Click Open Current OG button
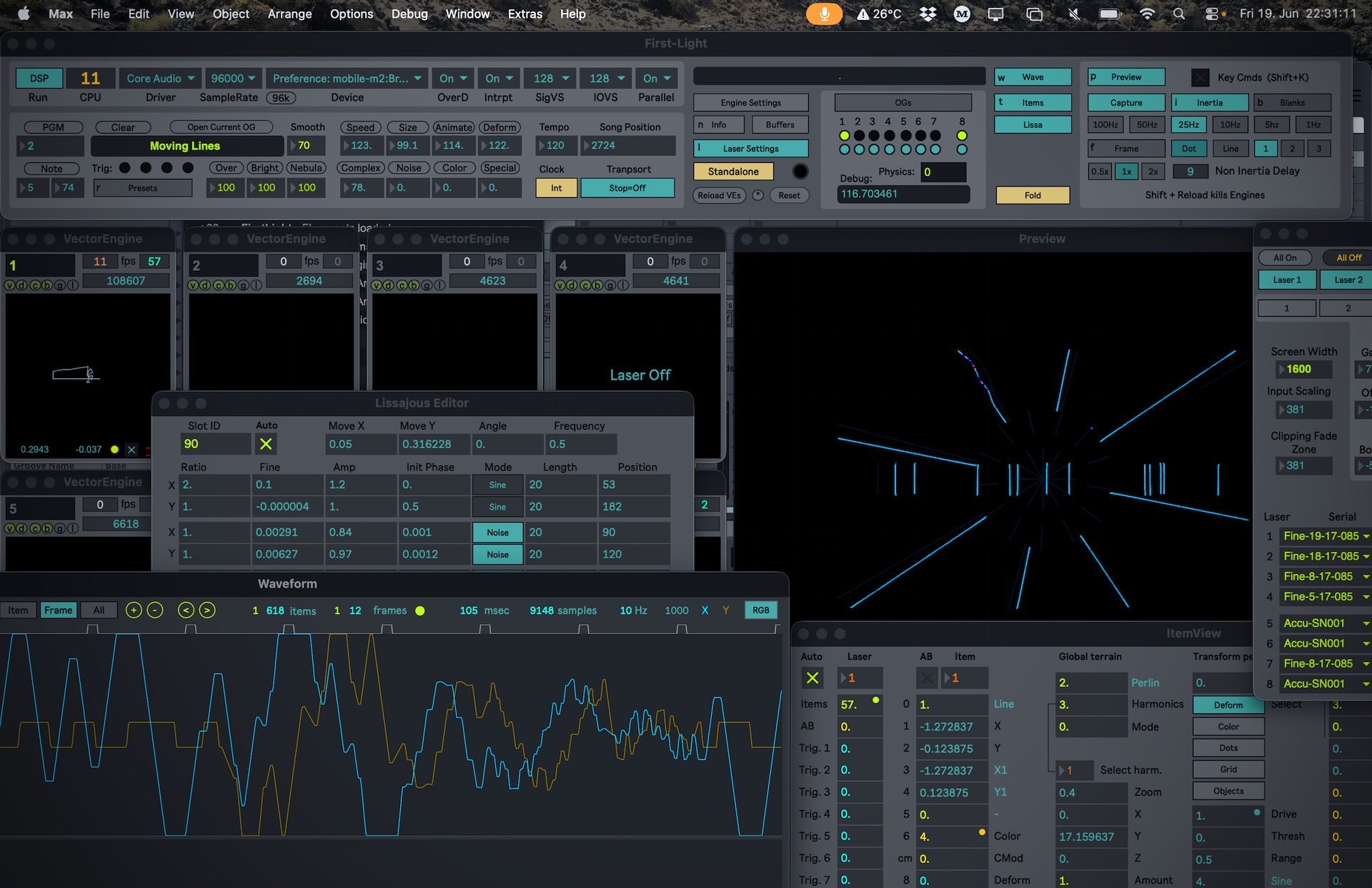 point(222,127)
